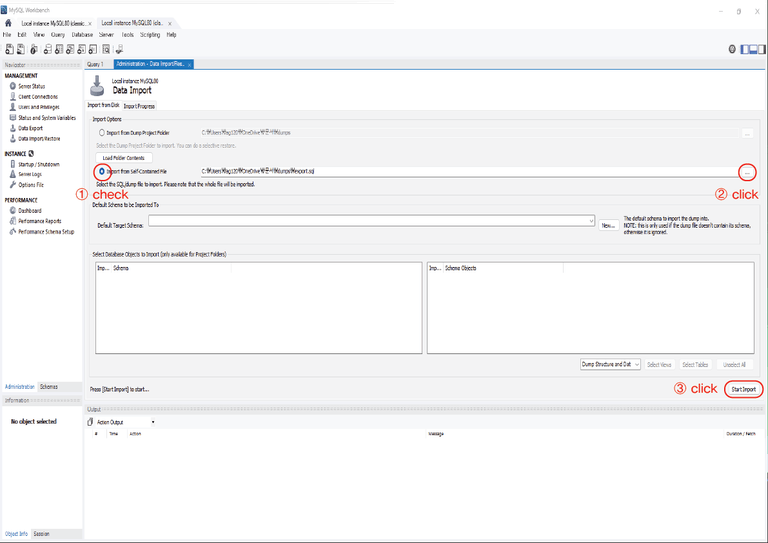Create a new table toolbar icon
This screenshot has width=768, height=543.
click(x=59, y=49)
